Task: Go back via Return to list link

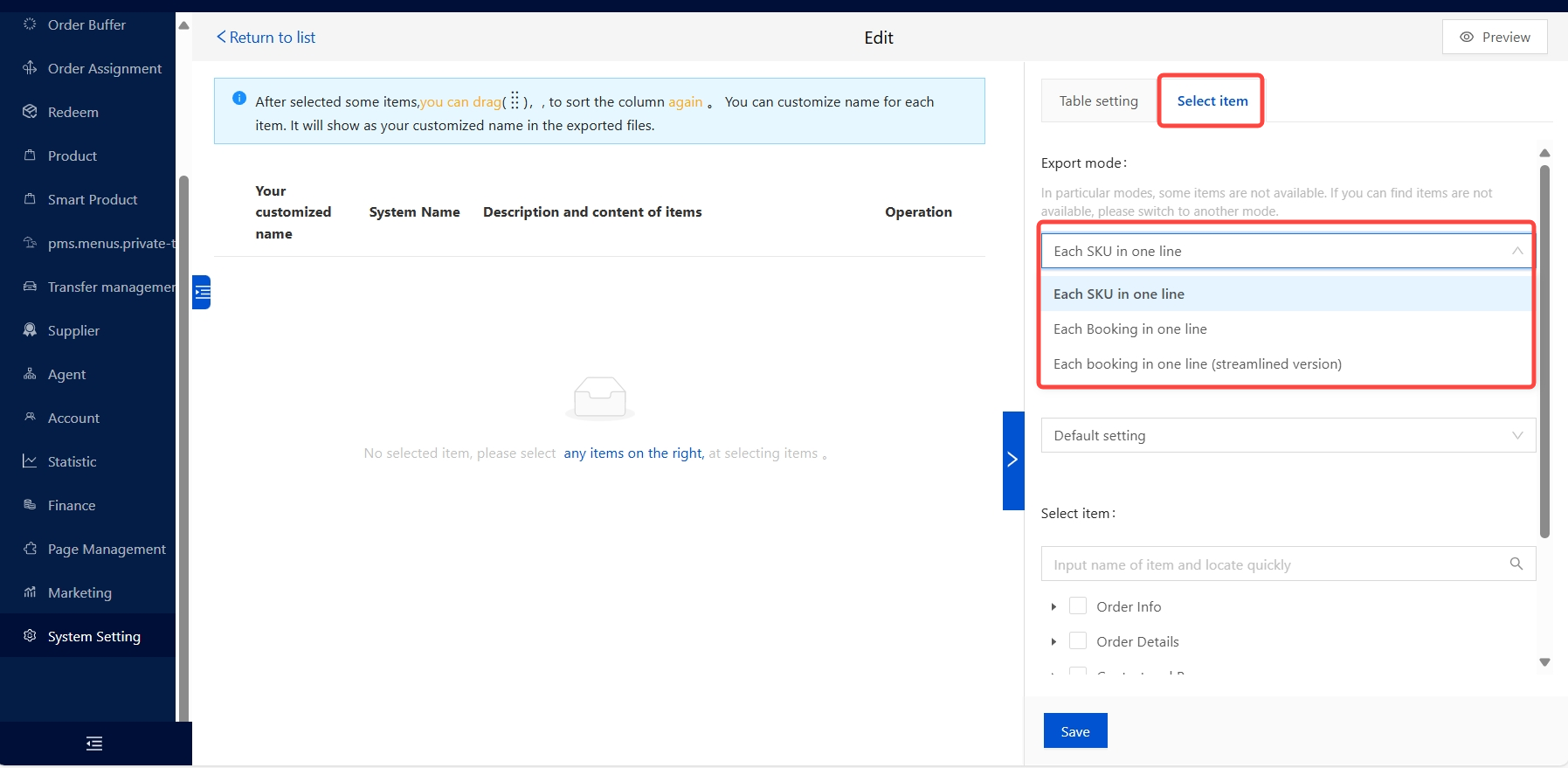Action: 266,38
